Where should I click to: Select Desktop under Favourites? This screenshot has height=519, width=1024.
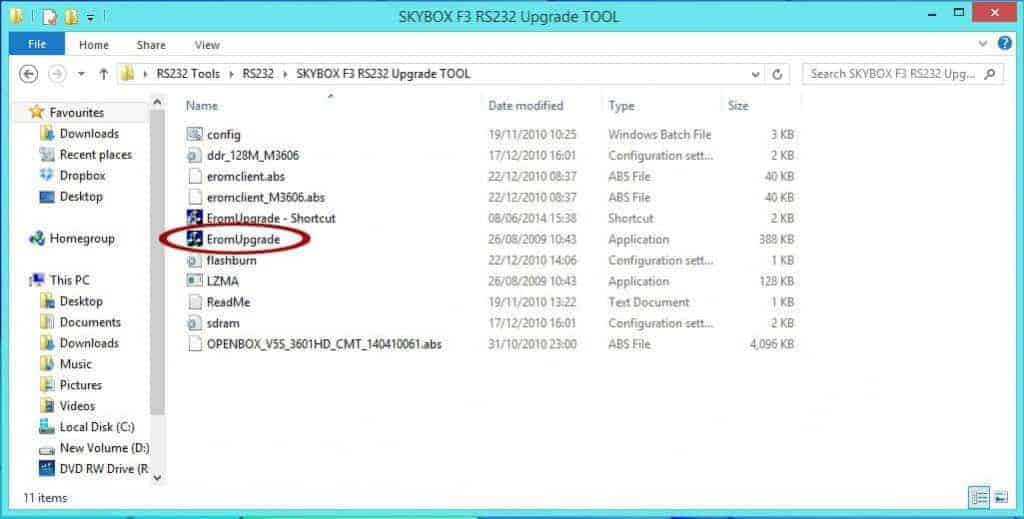81,197
